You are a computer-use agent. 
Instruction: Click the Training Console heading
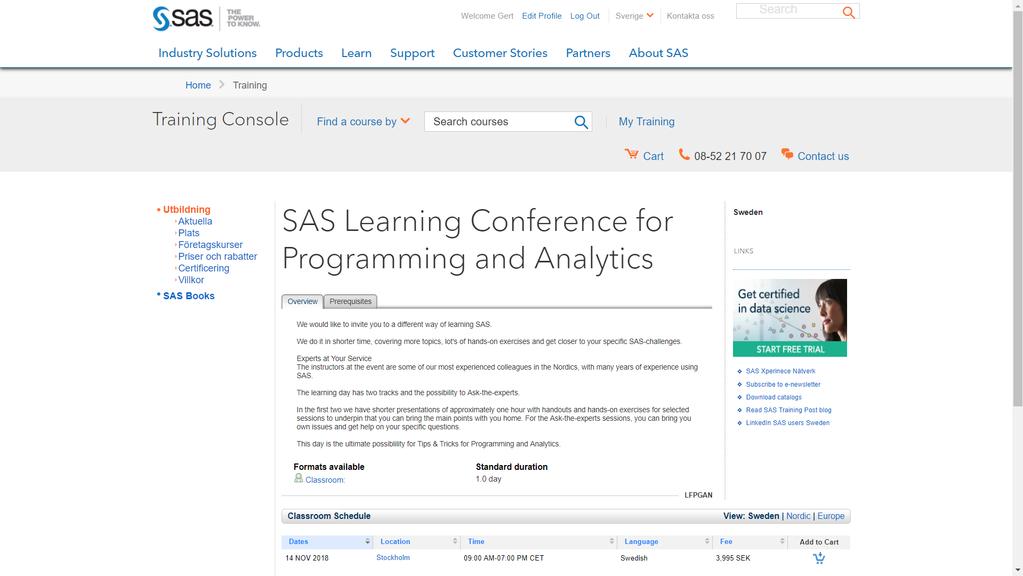(x=221, y=119)
